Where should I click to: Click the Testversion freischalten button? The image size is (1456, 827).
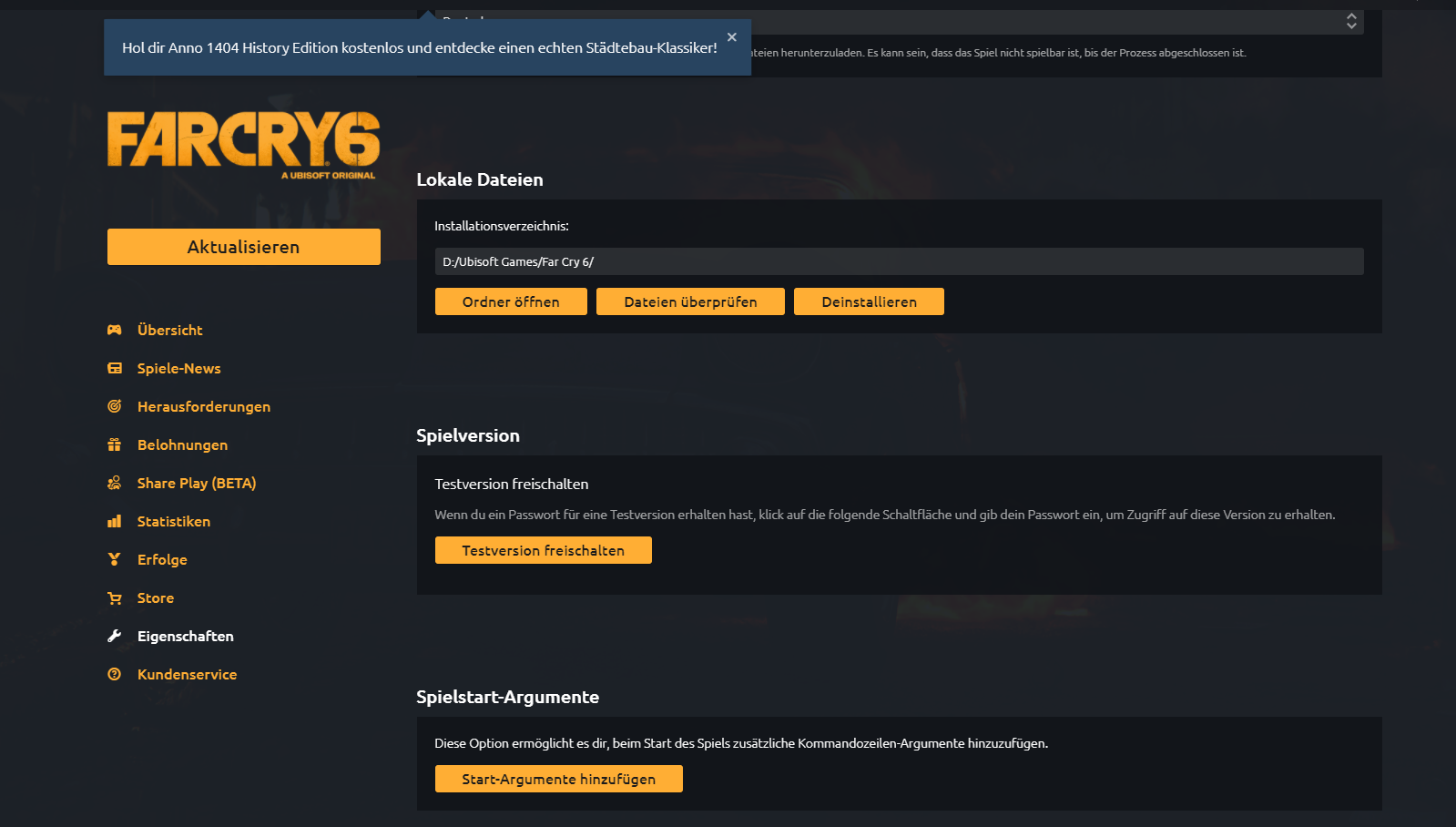[x=544, y=550]
